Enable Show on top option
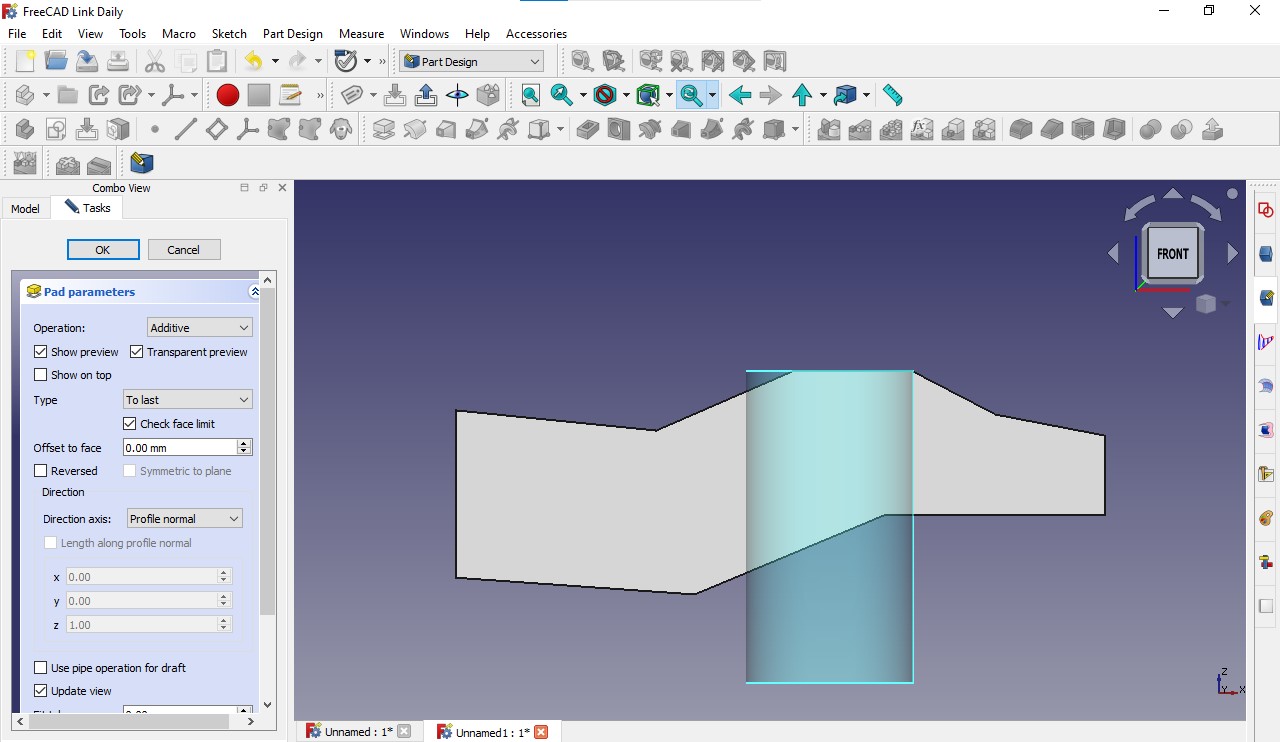This screenshot has width=1280, height=742. pos(40,375)
